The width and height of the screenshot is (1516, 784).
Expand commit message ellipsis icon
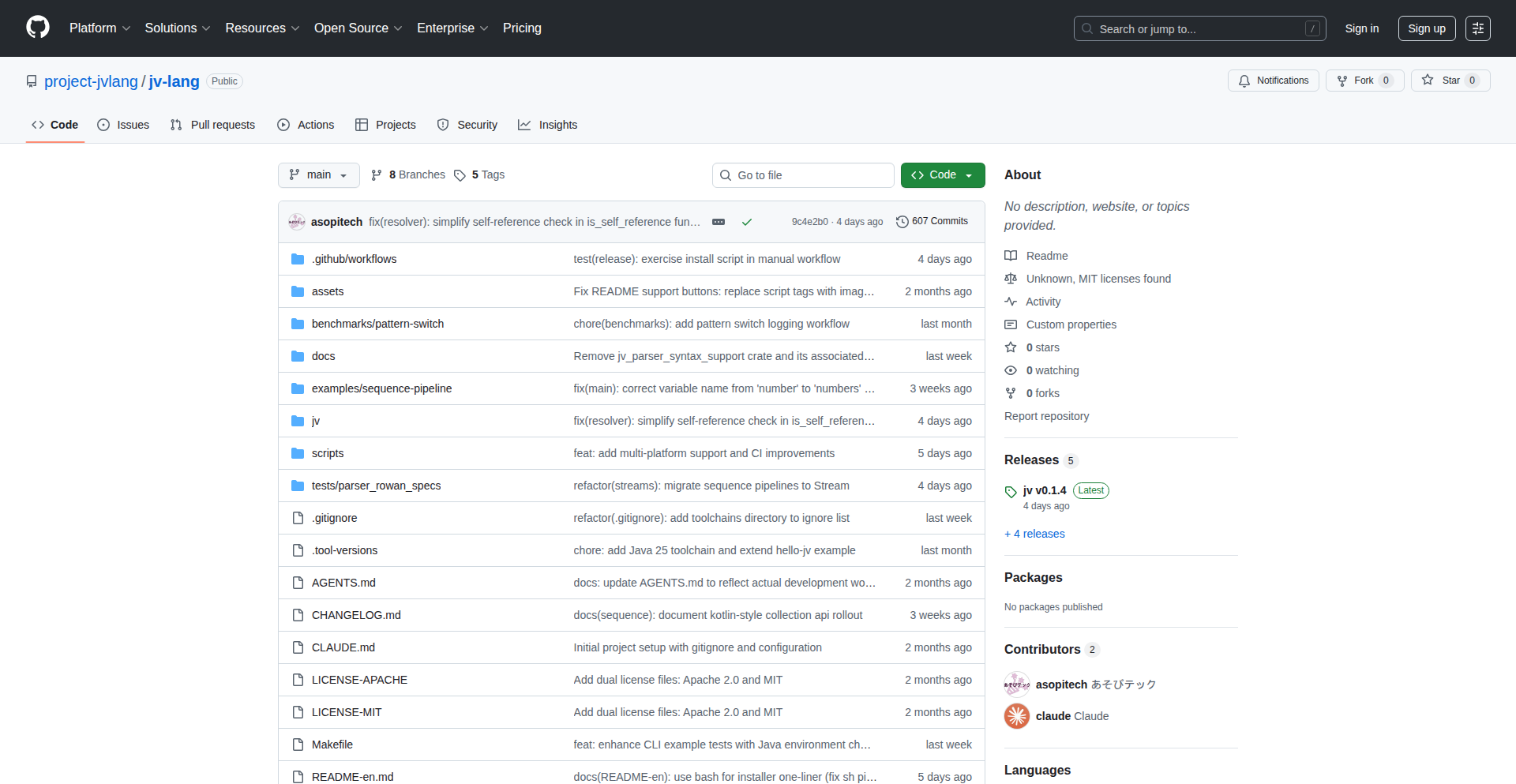click(x=719, y=222)
